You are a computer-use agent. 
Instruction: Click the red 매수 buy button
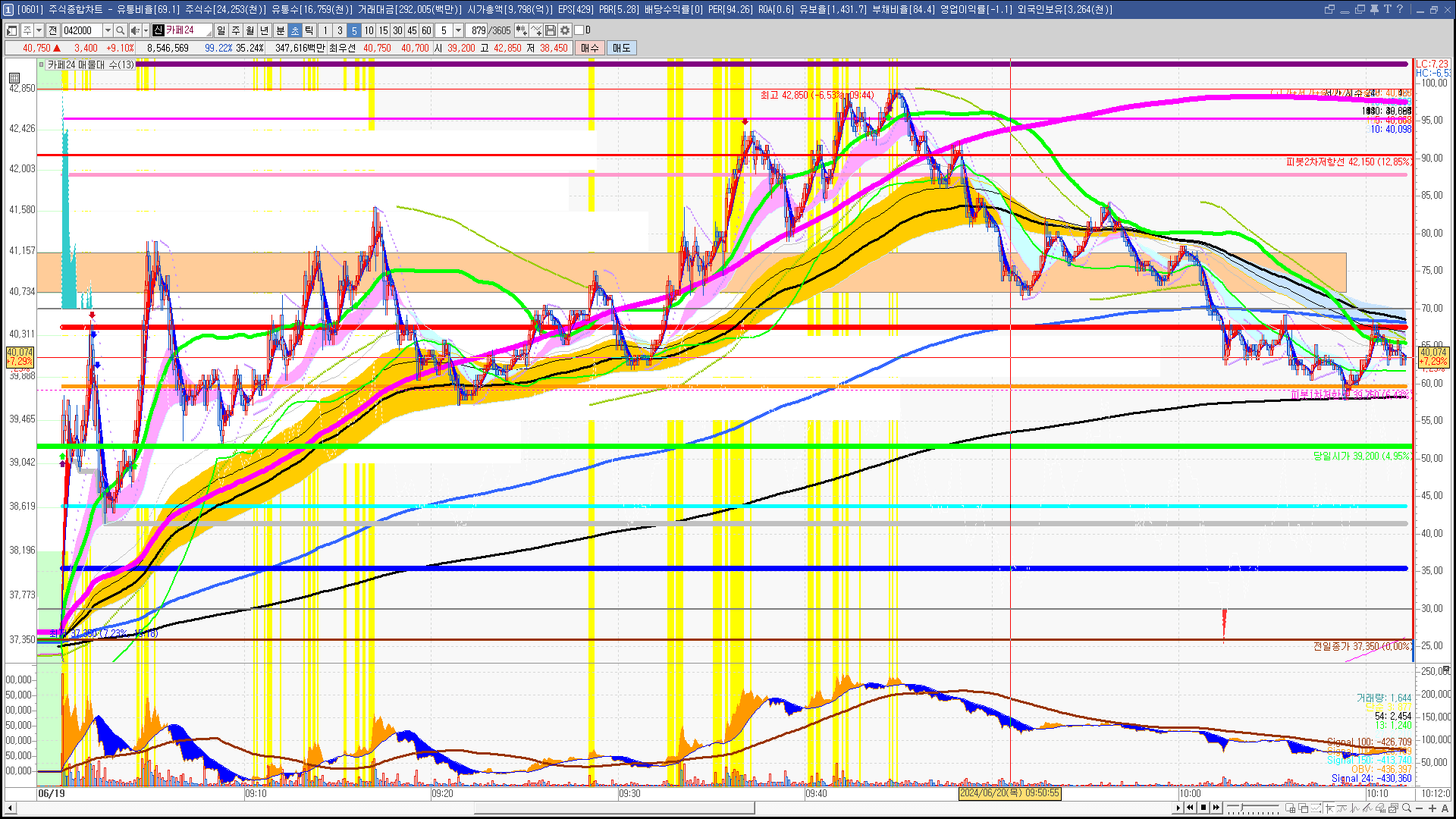(x=589, y=48)
